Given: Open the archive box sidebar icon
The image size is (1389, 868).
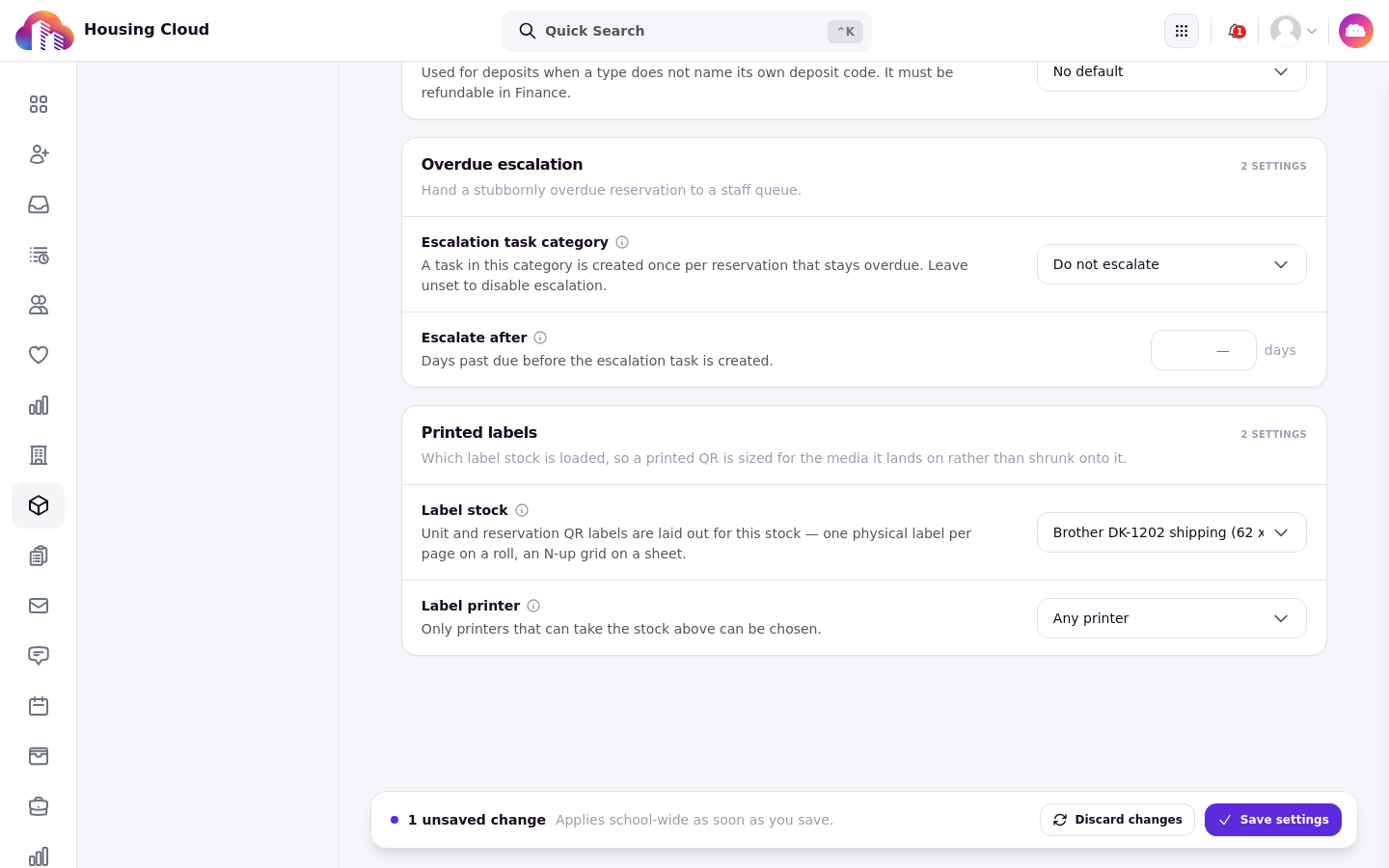Looking at the screenshot, I should coord(39,756).
